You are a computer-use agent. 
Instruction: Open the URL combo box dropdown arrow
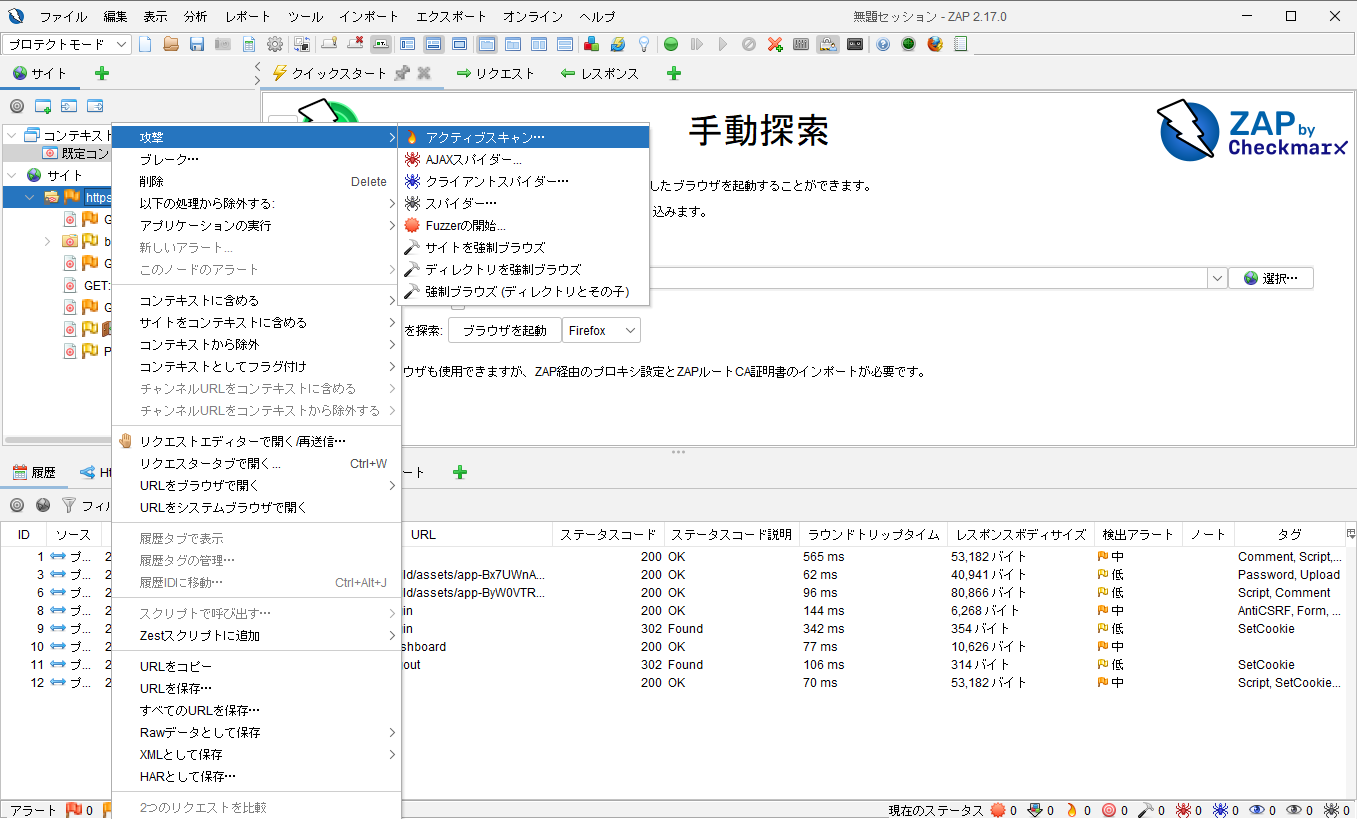click(1217, 278)
